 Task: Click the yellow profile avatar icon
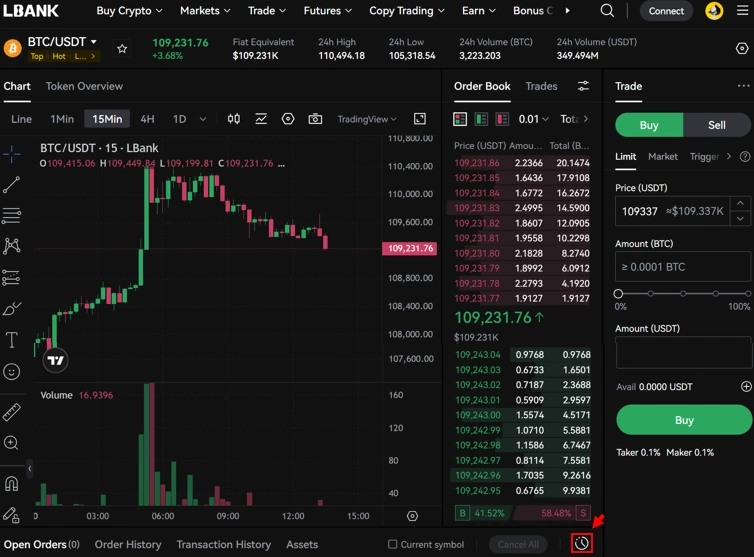714,11
